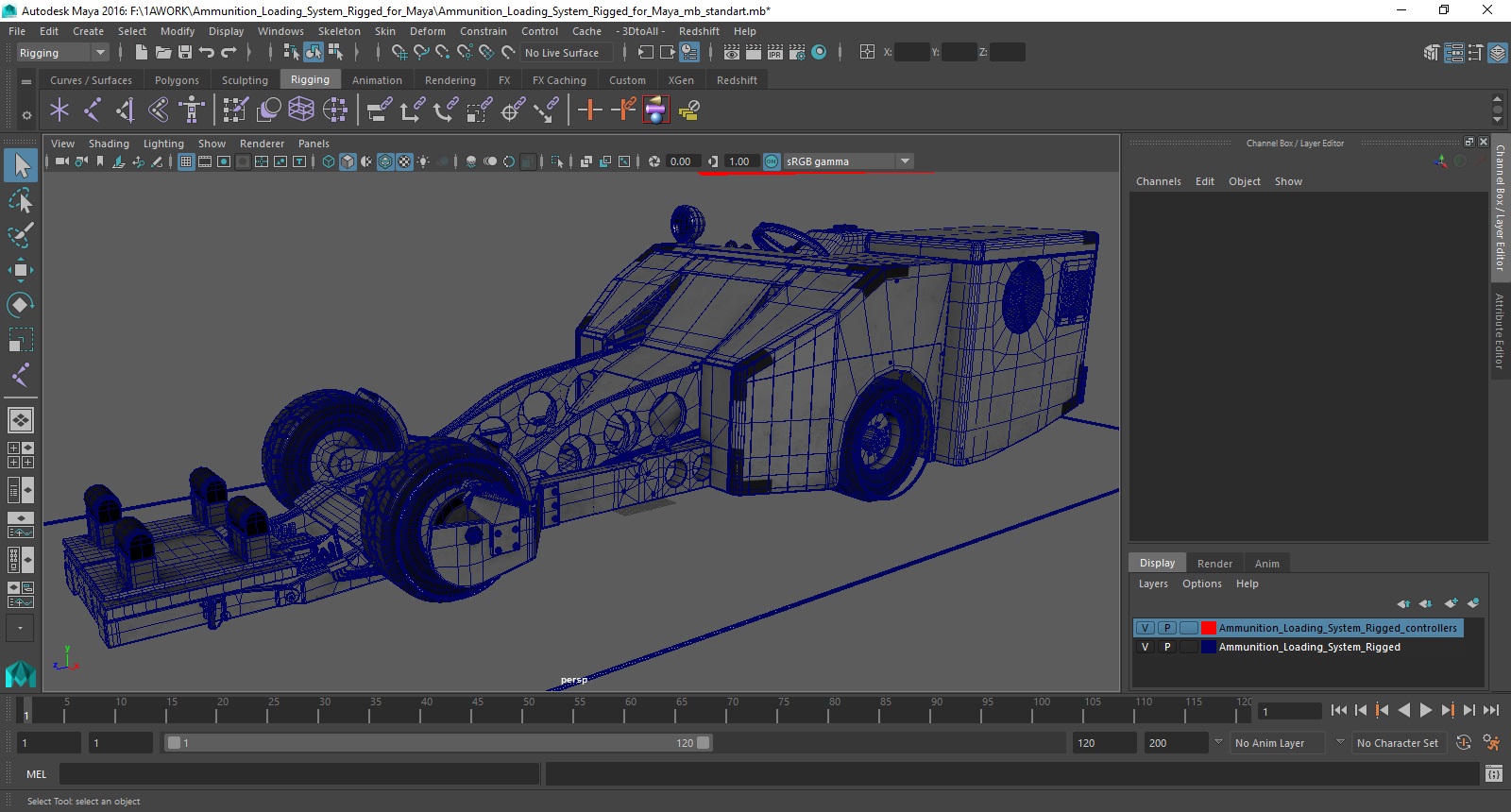Click the Parent Constraint shelf icon
This screenshot has width=1511, height=812.
379,110
